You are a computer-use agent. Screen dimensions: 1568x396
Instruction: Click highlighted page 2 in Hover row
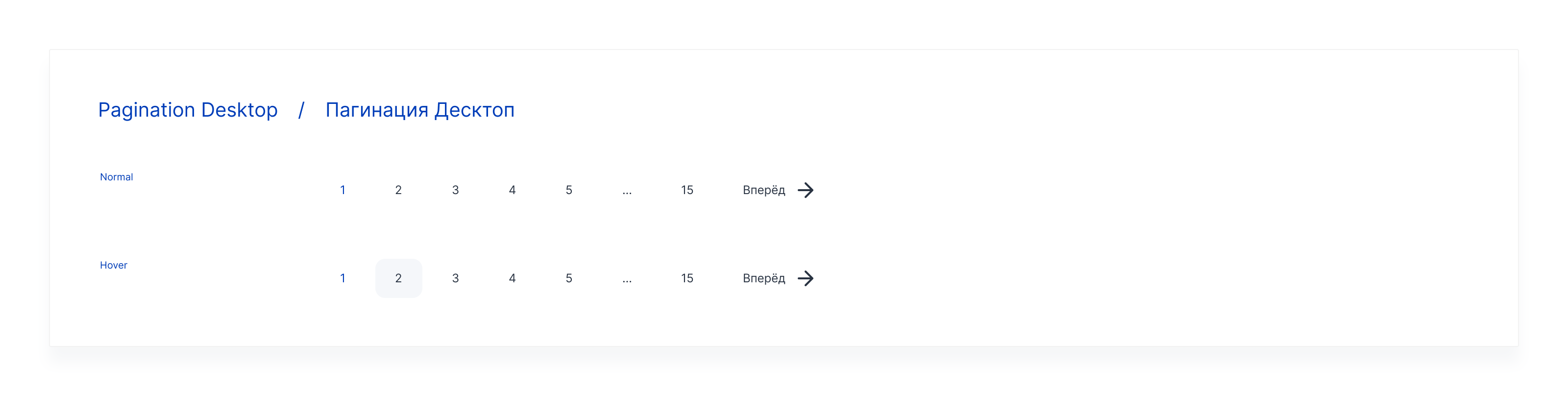coord(399,278)
